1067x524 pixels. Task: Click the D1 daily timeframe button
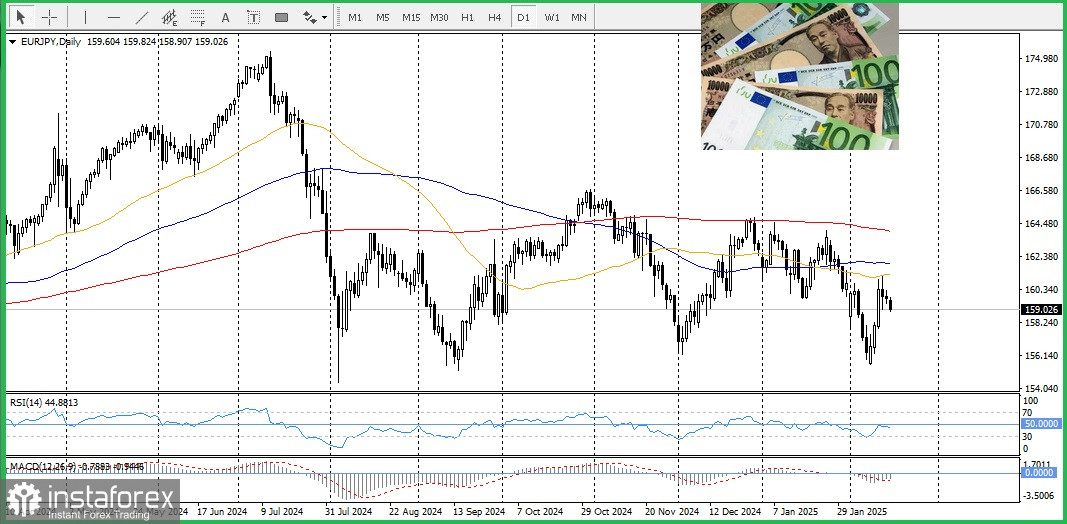click(x=523, y=17)
